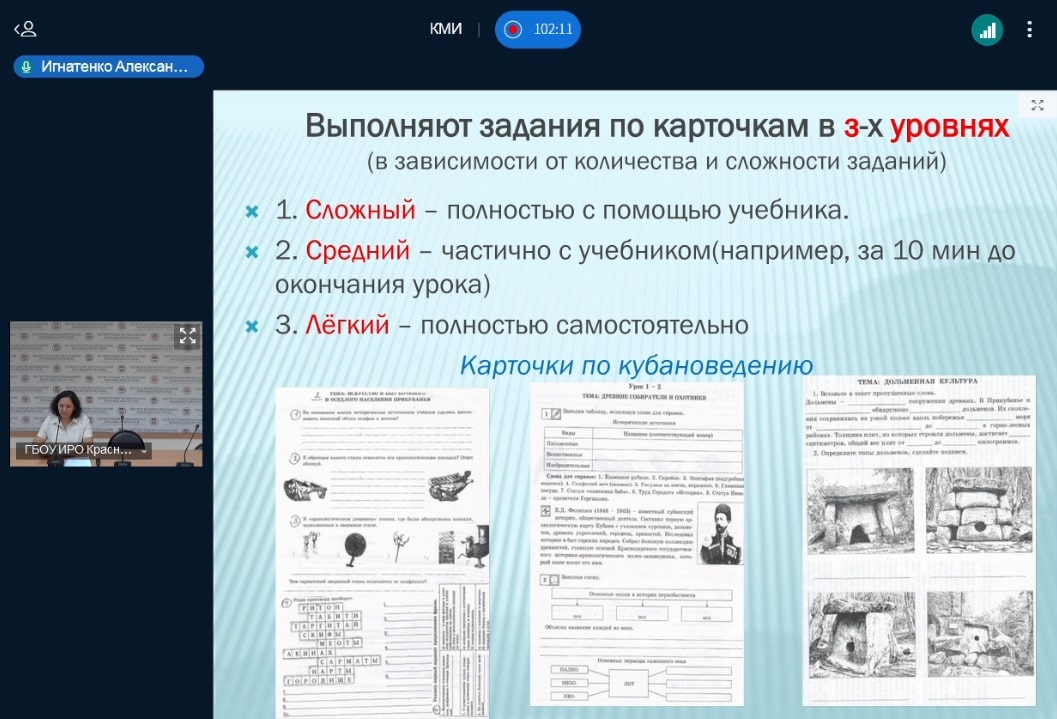
Task: Click the red word Средний on slide
Action: 358,250
